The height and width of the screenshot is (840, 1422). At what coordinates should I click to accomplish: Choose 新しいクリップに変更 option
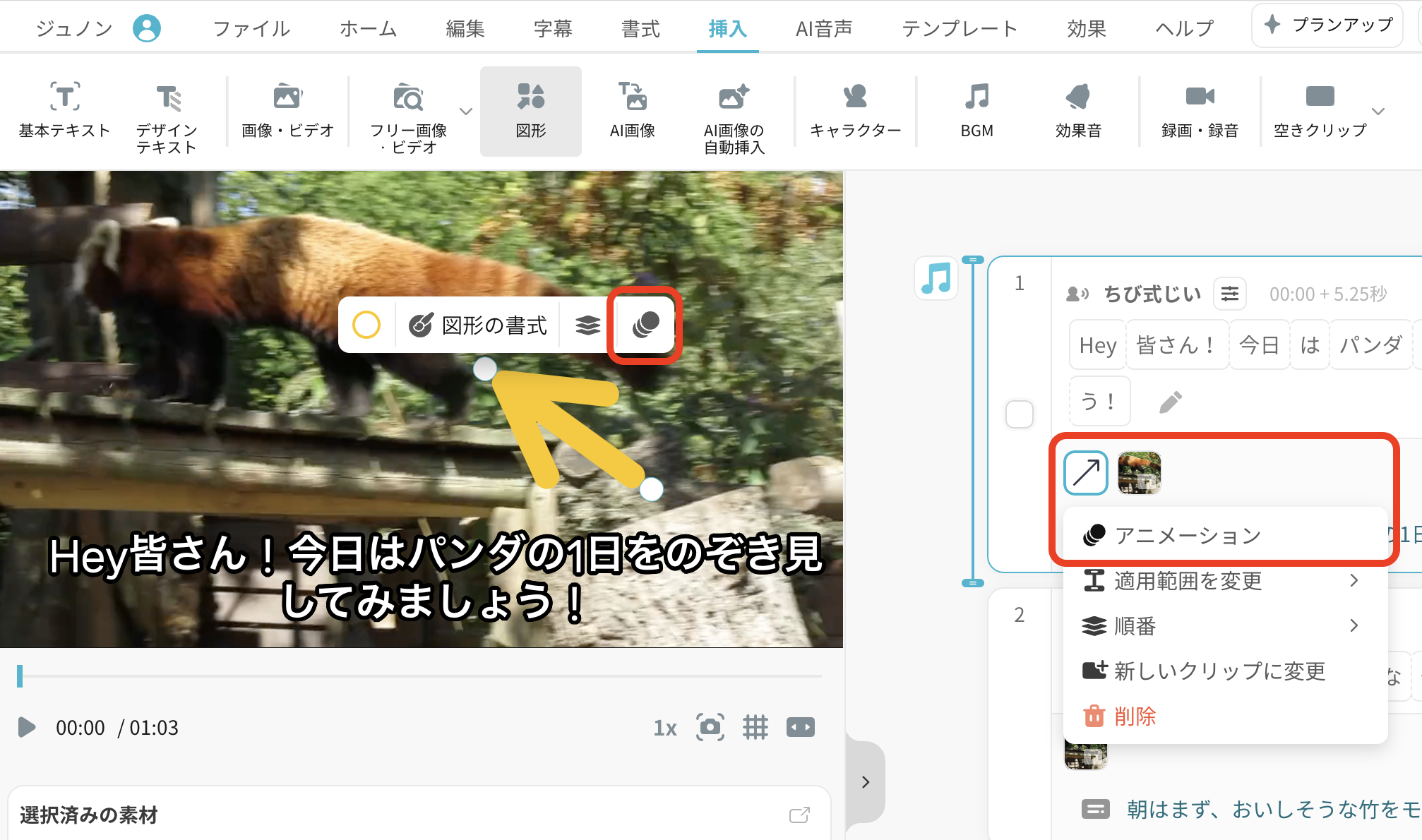(x=1224, y=671)
